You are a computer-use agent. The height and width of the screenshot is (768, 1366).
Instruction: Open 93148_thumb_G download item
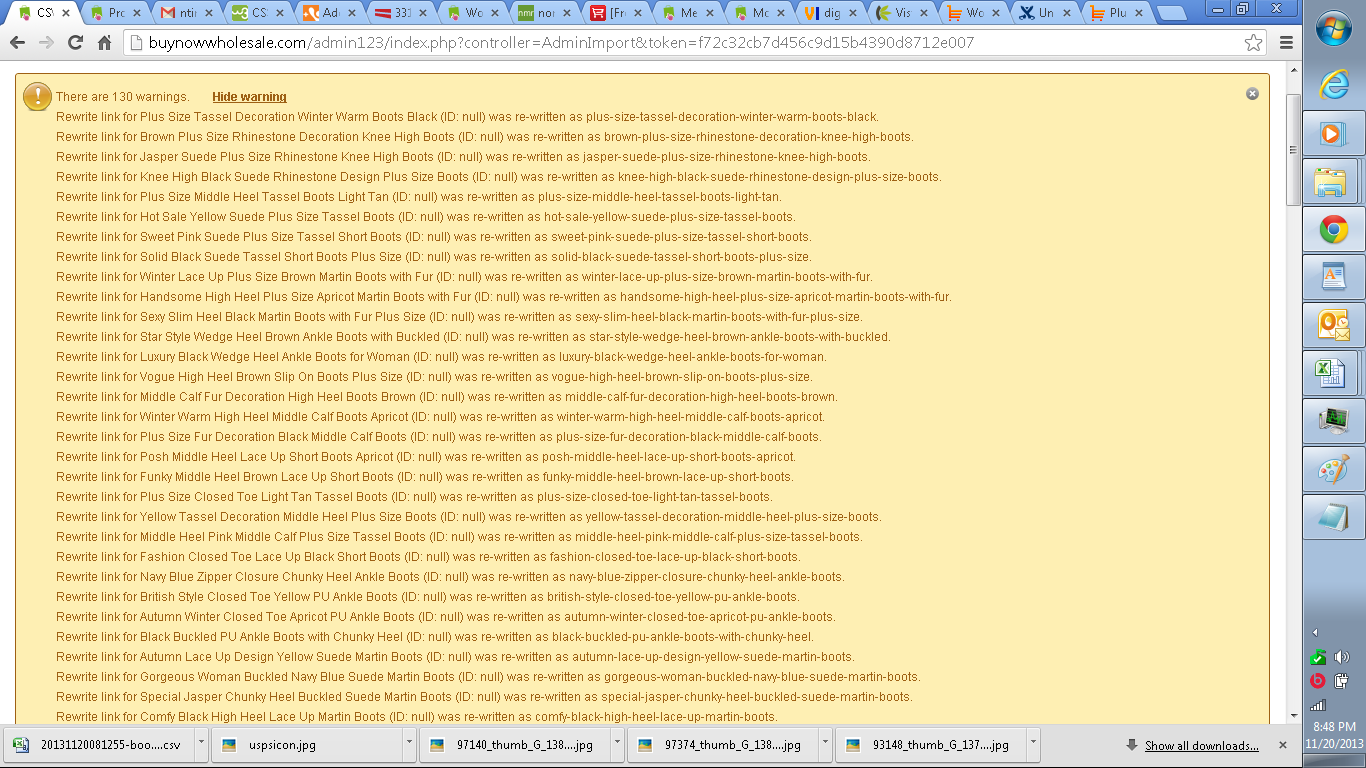[x=931, y=745]
